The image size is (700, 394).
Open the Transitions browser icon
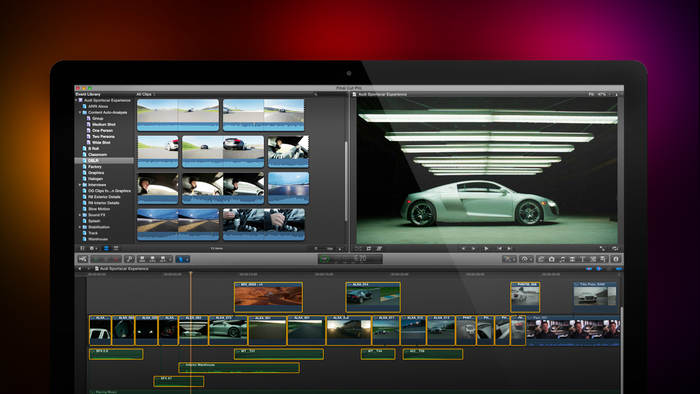(572, 259)
